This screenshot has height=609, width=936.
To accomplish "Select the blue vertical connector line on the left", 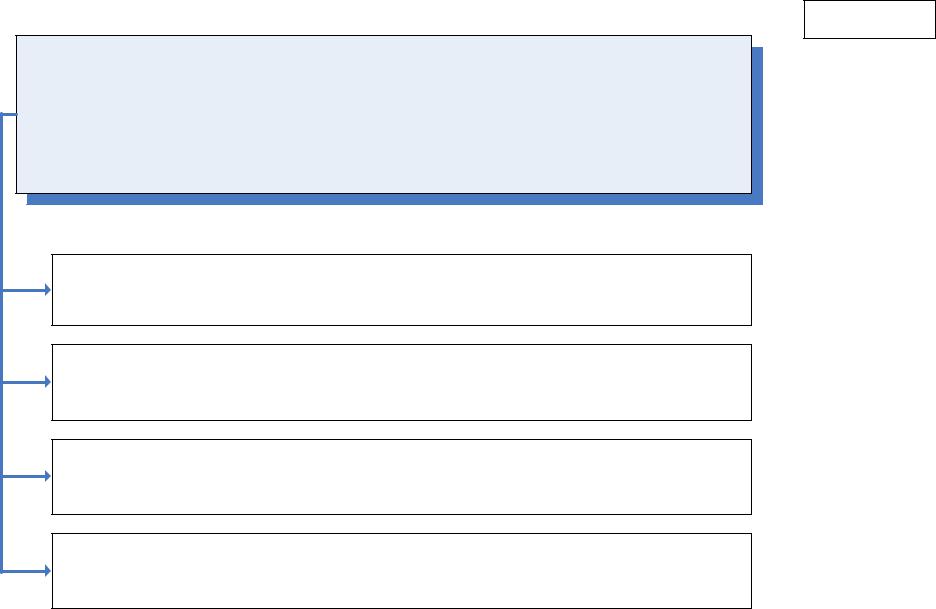I will tap(2, 343).
